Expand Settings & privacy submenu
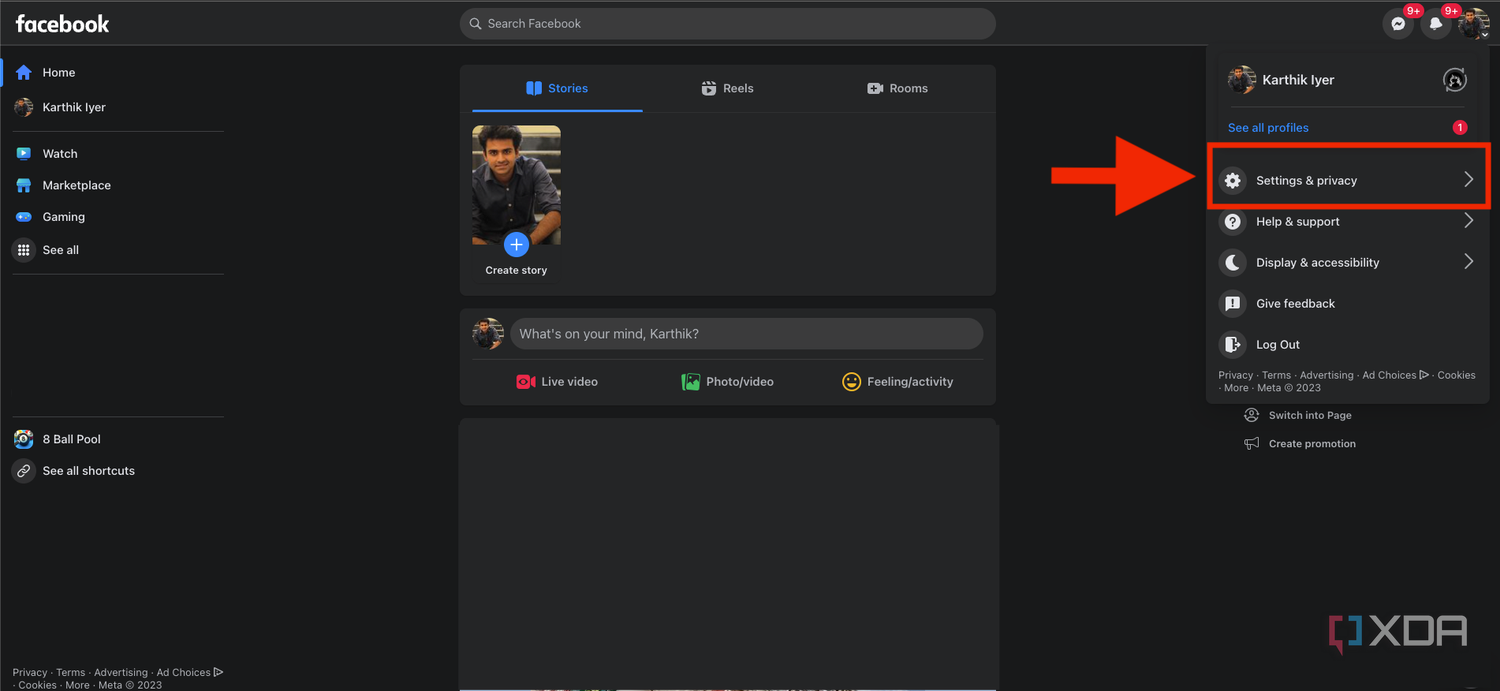The height and width of the screenshot is (691, 1500). [1347, 181]
